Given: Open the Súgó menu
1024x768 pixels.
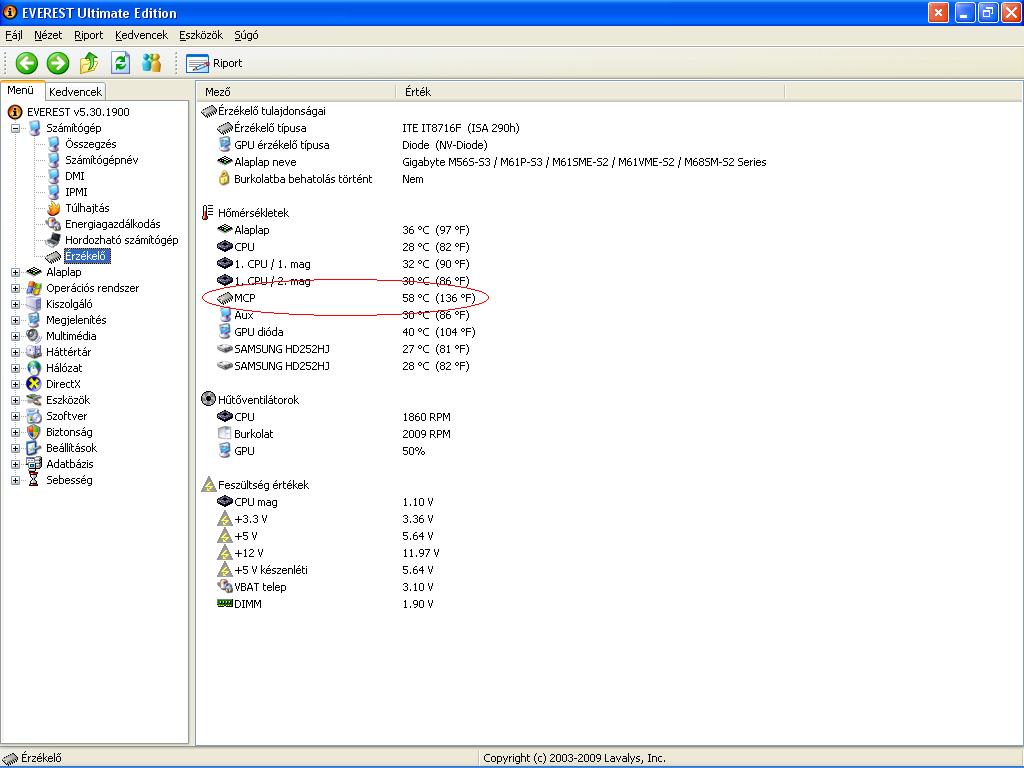Looking at the screenshot, I should [246, 35].
